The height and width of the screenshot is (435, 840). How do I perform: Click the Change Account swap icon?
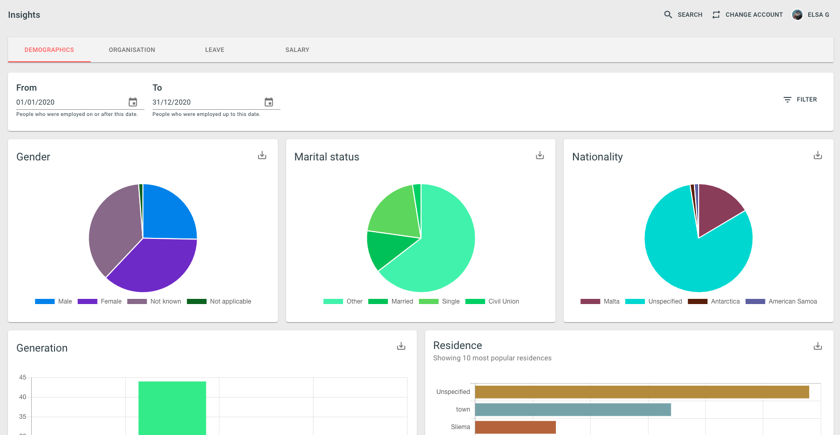716,15
